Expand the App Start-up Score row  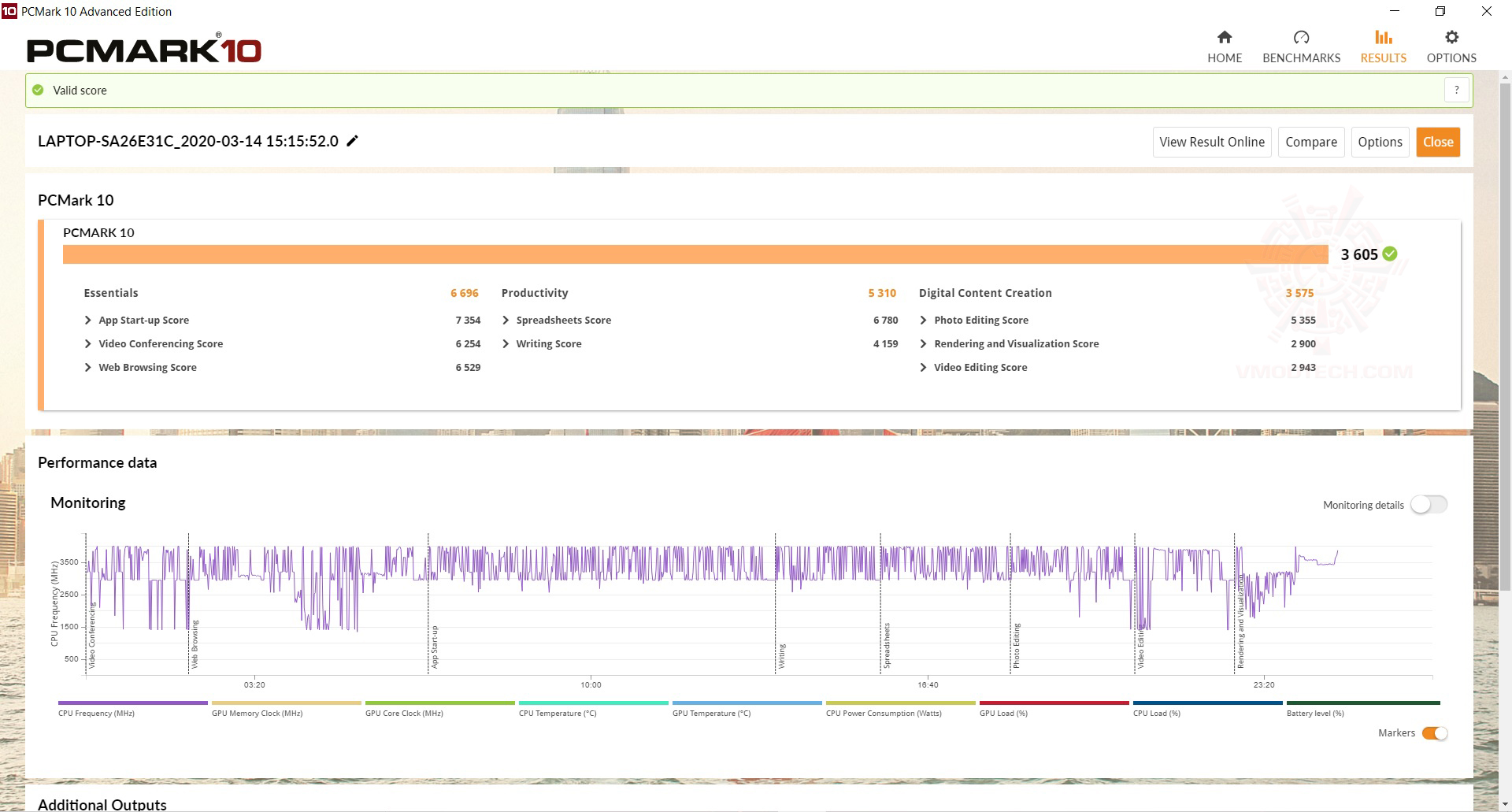pyautogui.click(x=144, y=321)
